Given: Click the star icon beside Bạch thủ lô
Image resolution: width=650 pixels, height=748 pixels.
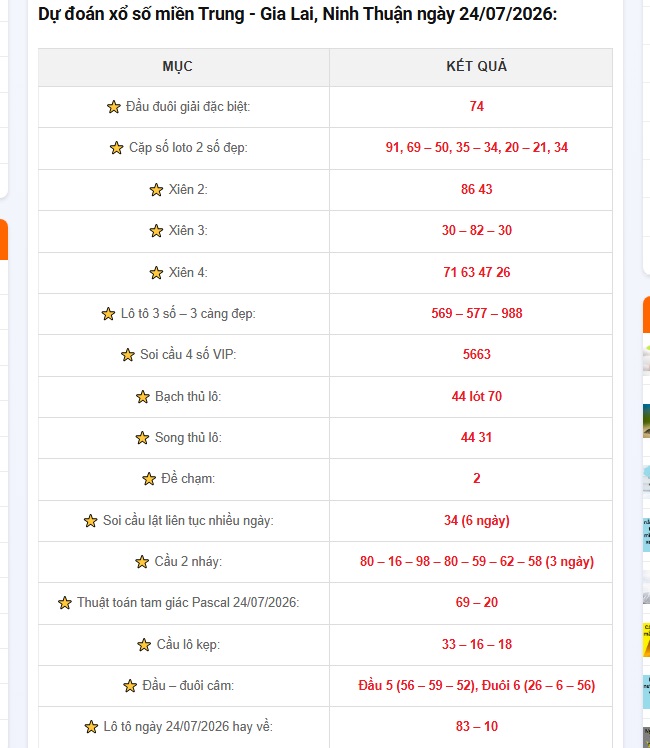Looking at the screenshot, I should (x=143, y=397).
